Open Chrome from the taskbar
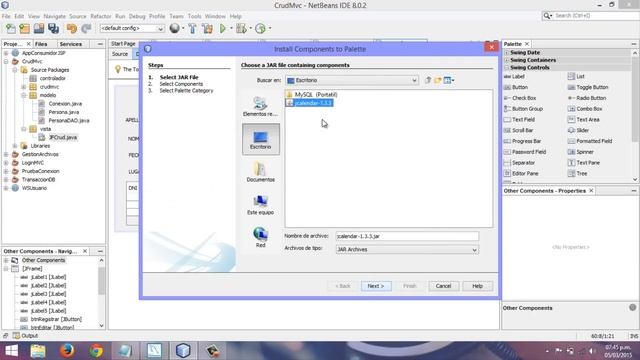 (x=96, y=351)
